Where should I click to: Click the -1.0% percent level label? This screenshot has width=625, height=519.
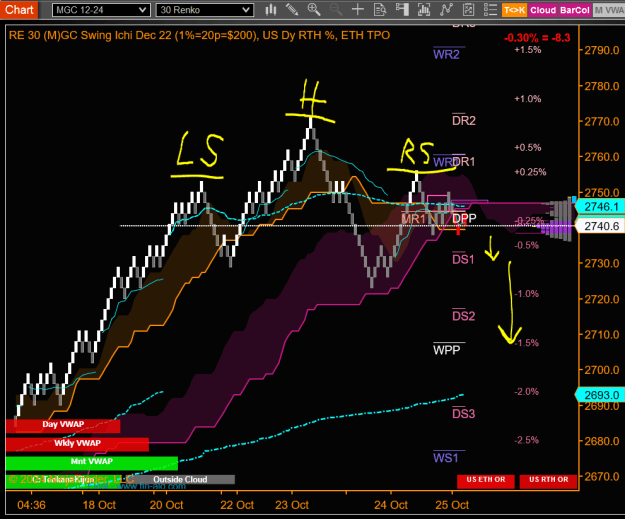[527, 294]
